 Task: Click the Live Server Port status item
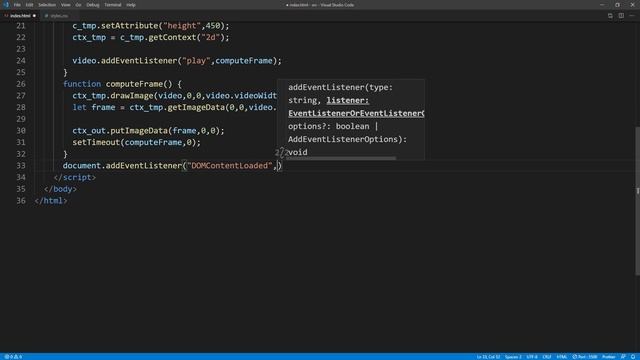(x=585, y=357)
